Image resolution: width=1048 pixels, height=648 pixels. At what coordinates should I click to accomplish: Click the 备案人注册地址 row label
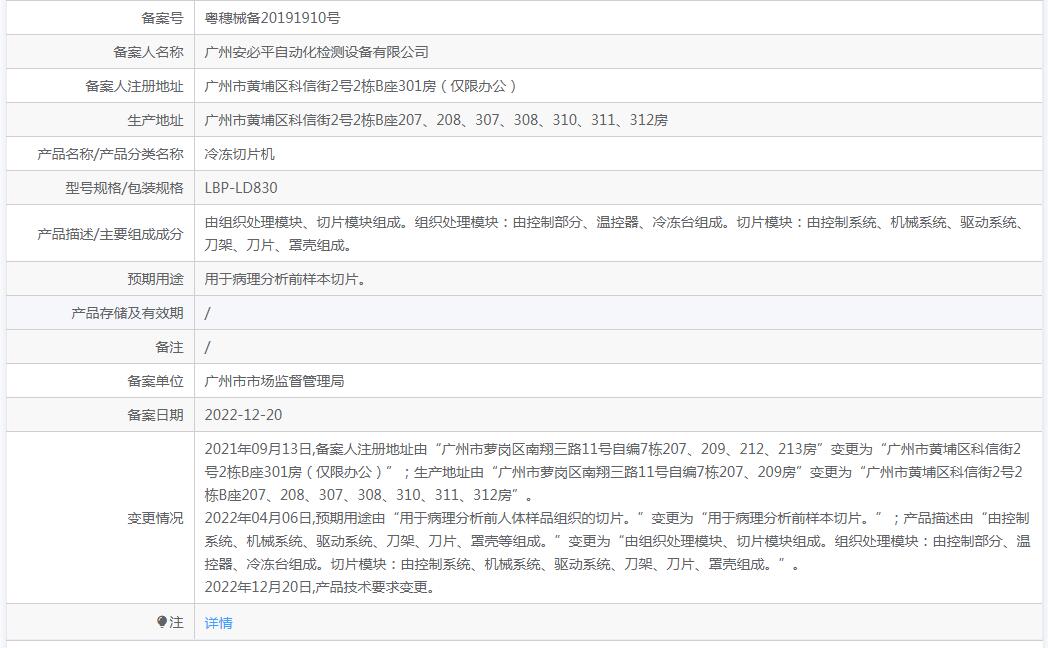point(134,86)
